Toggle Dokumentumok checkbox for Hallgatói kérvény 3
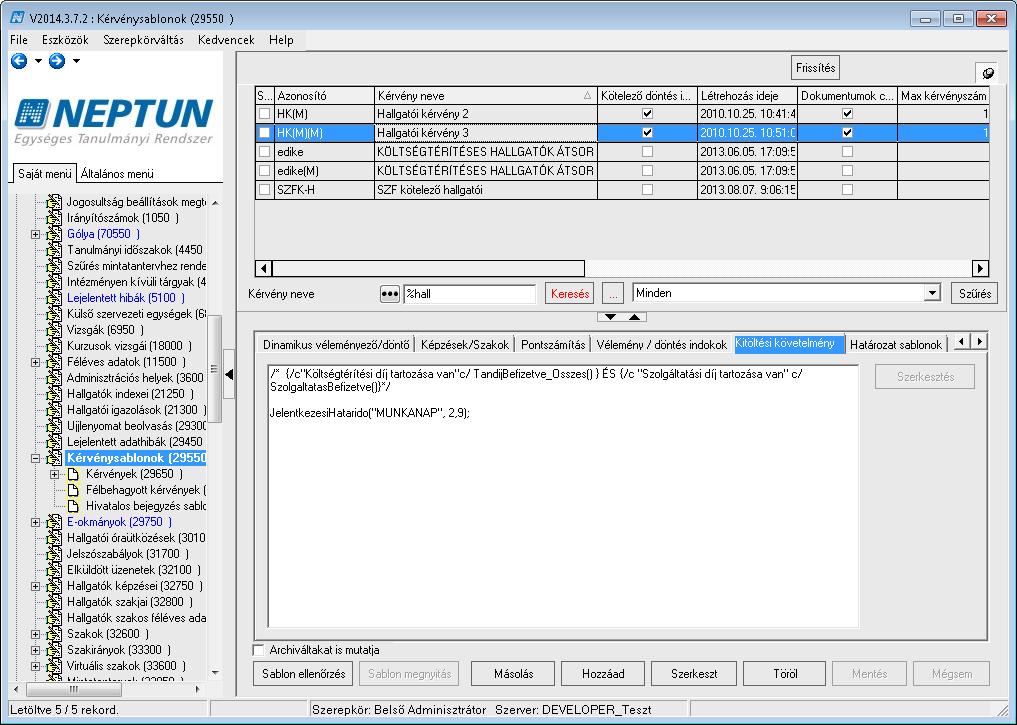This screenshot has width=1017, height=725. [847, 133]
